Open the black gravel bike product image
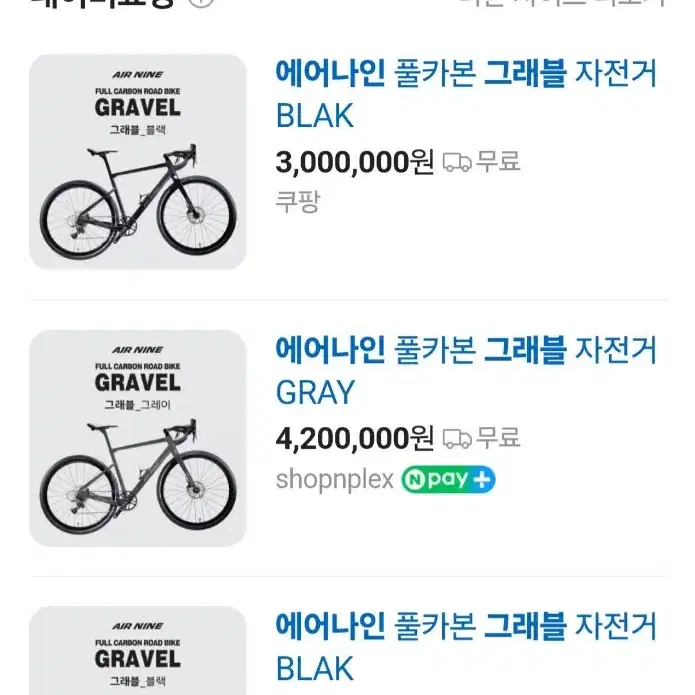The image size is (695, 695). coord(137,162)
